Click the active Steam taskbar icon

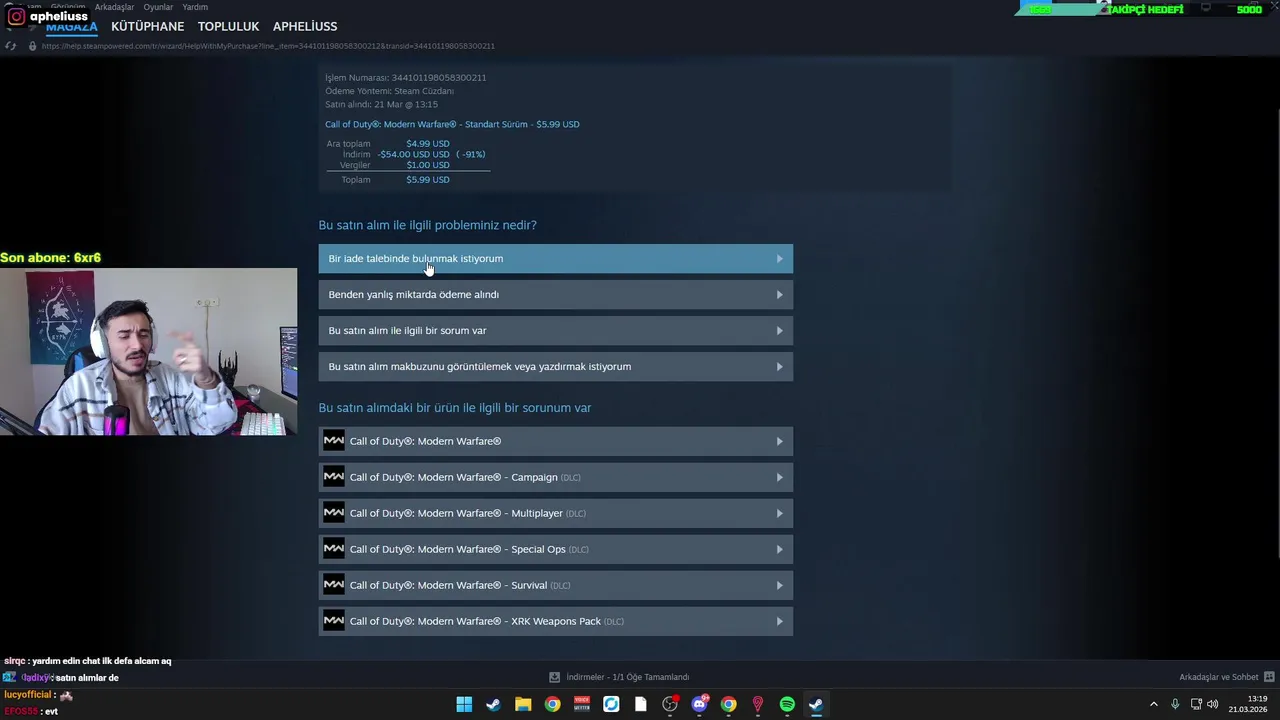pyautogui.click(x=816, y=704)
